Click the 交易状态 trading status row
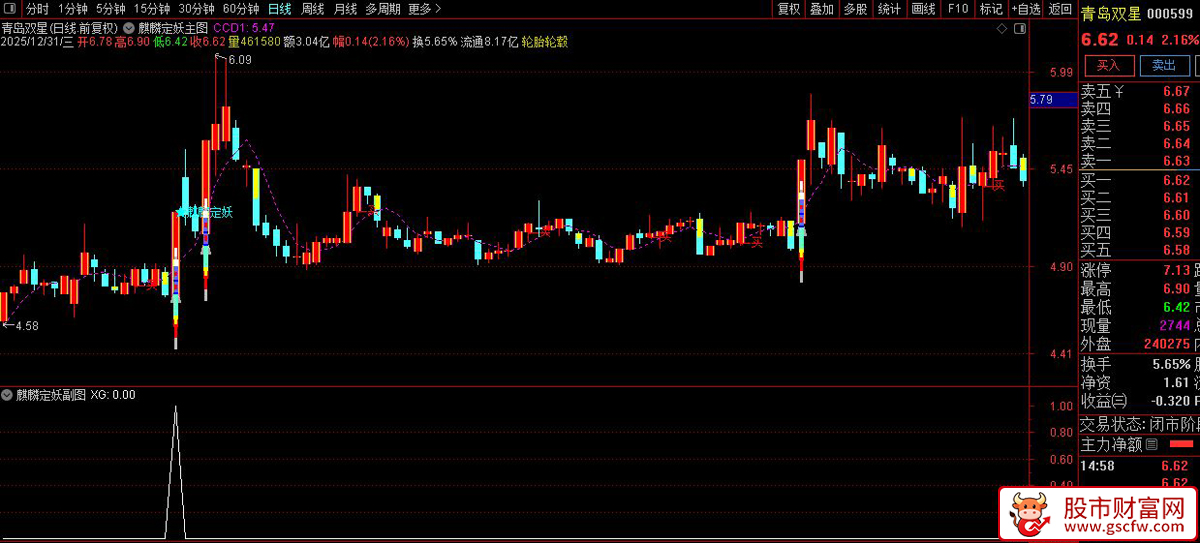Viewport: 1200px width, 543px height. tap(1138, 424)
